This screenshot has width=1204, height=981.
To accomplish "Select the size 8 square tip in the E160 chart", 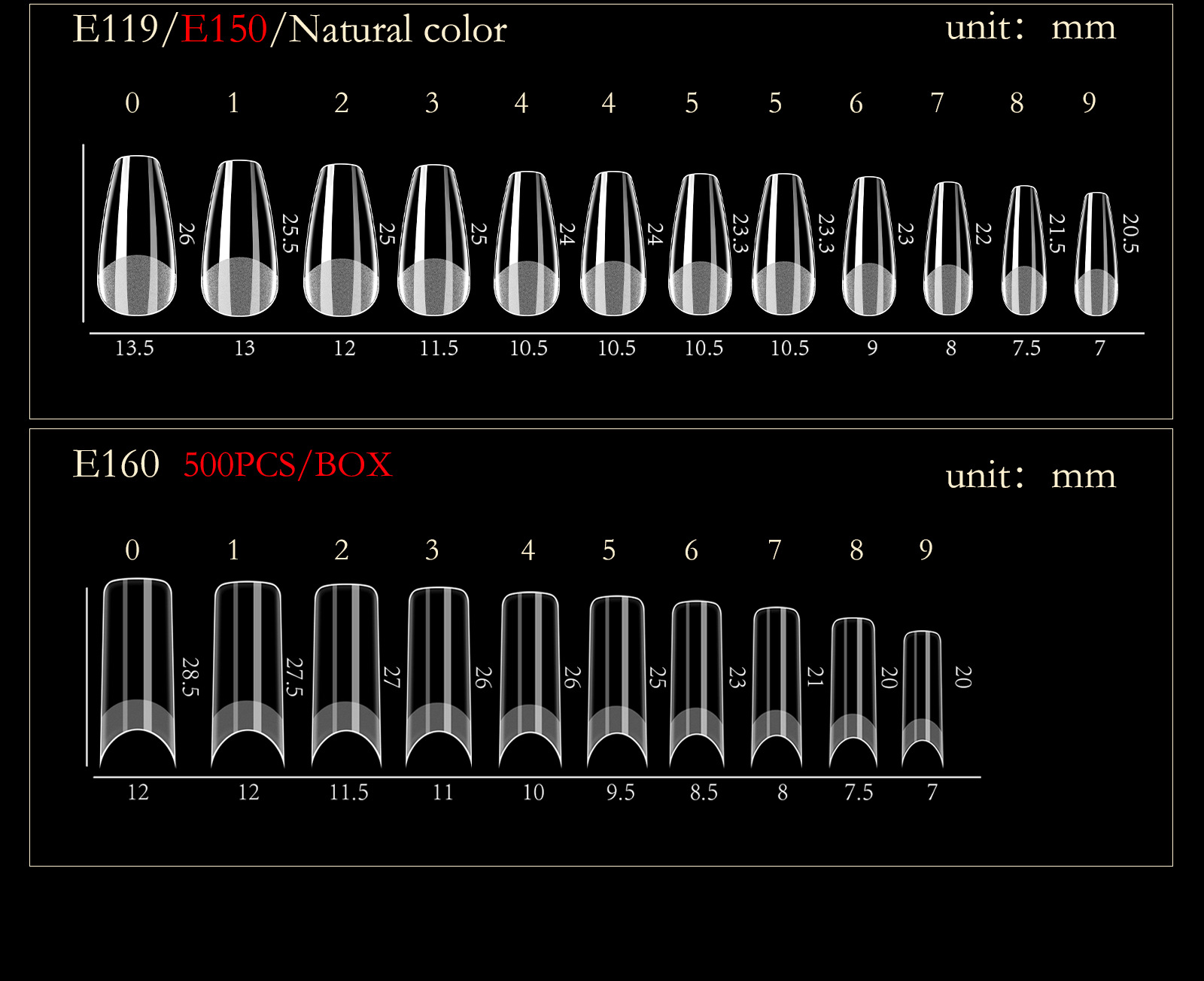I will click(x=853, y=693).
